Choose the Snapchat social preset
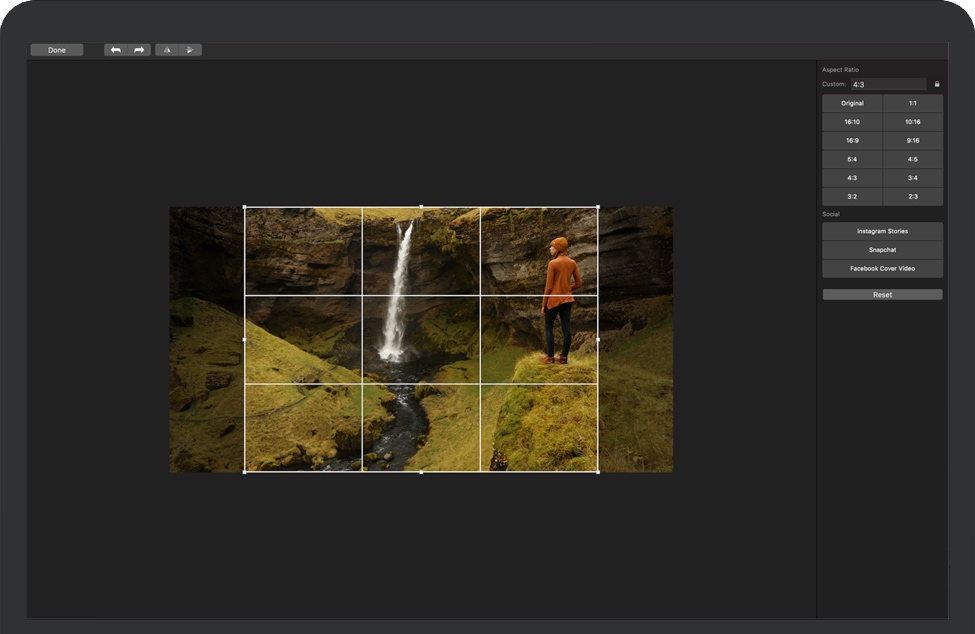This screenshot has width=975, height=634. 882,250
